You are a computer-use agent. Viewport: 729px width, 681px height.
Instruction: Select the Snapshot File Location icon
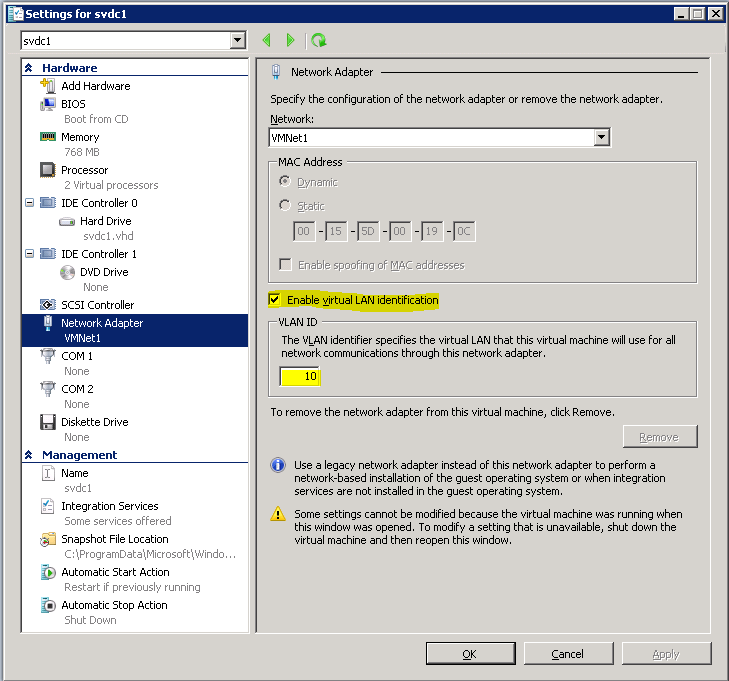tap(47, 539)
